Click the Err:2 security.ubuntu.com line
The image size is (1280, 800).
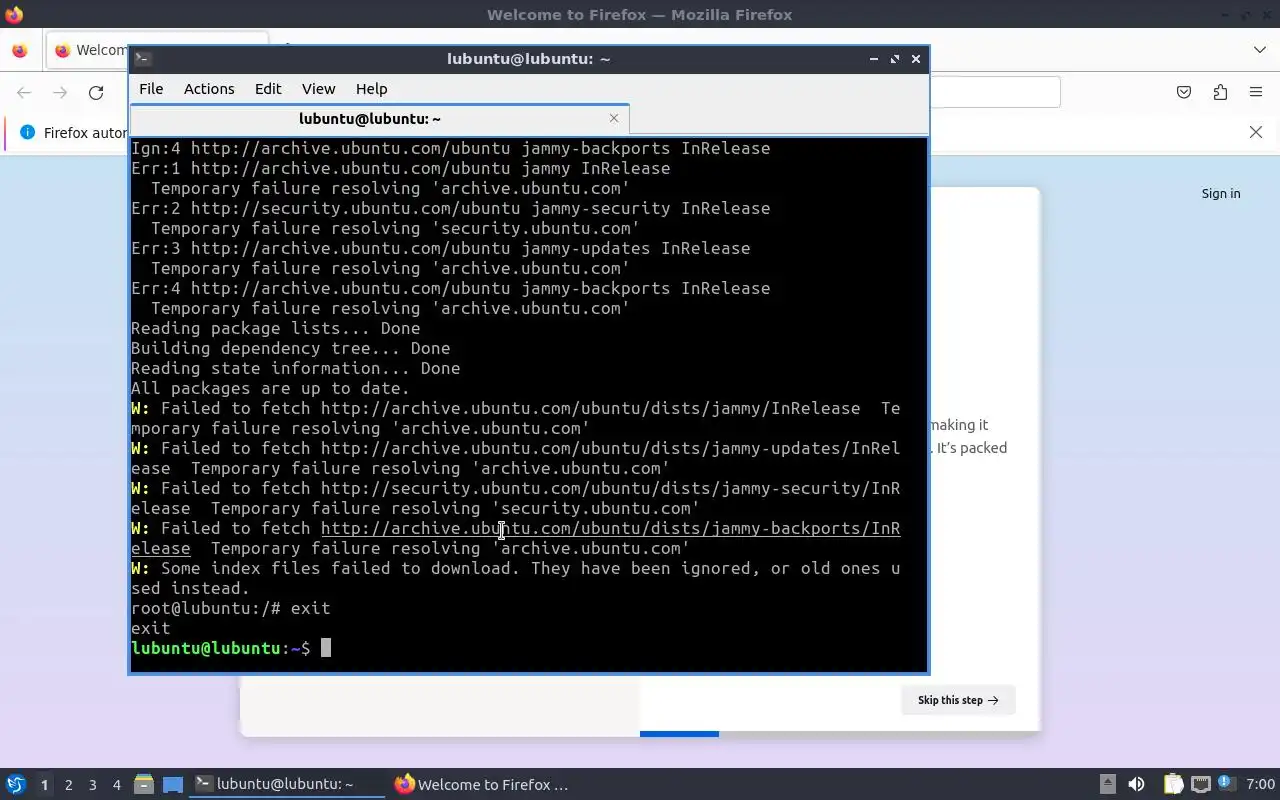[450, 208]
